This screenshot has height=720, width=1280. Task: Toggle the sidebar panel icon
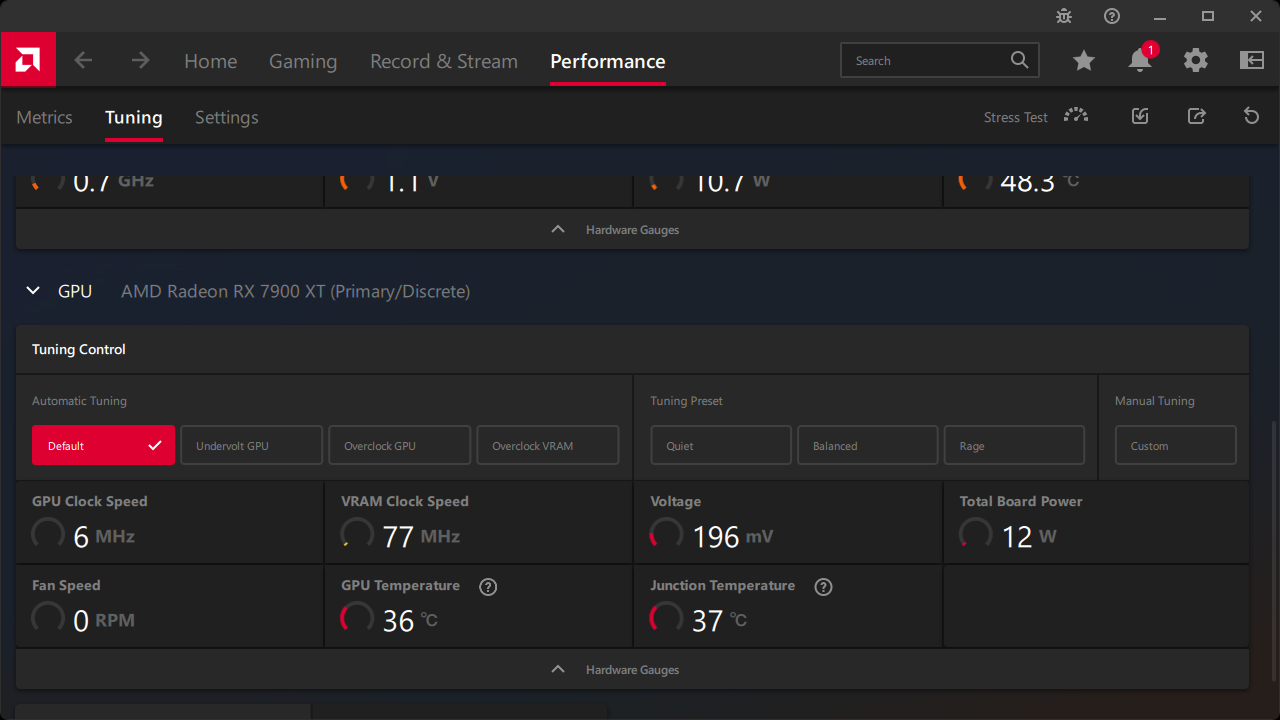(x=1252, y=60)
